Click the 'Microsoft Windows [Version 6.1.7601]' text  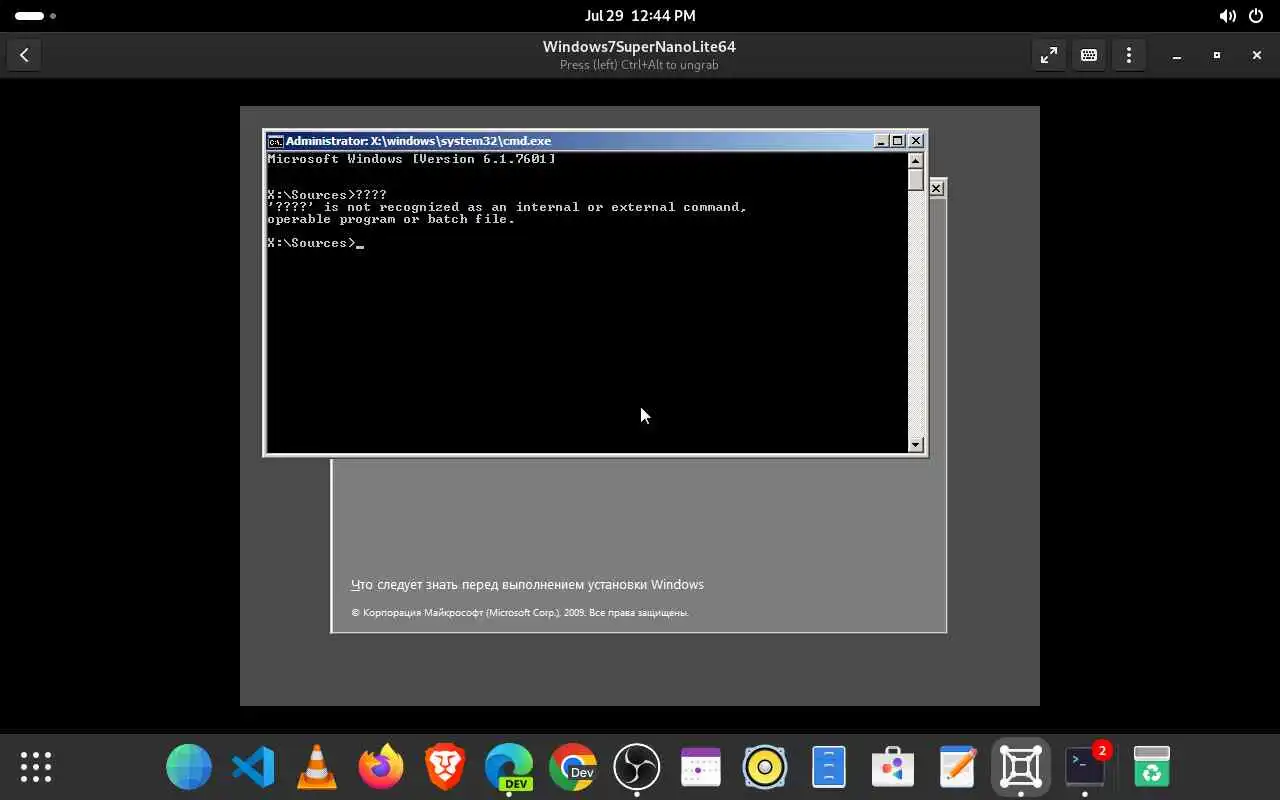coord(411,159)
